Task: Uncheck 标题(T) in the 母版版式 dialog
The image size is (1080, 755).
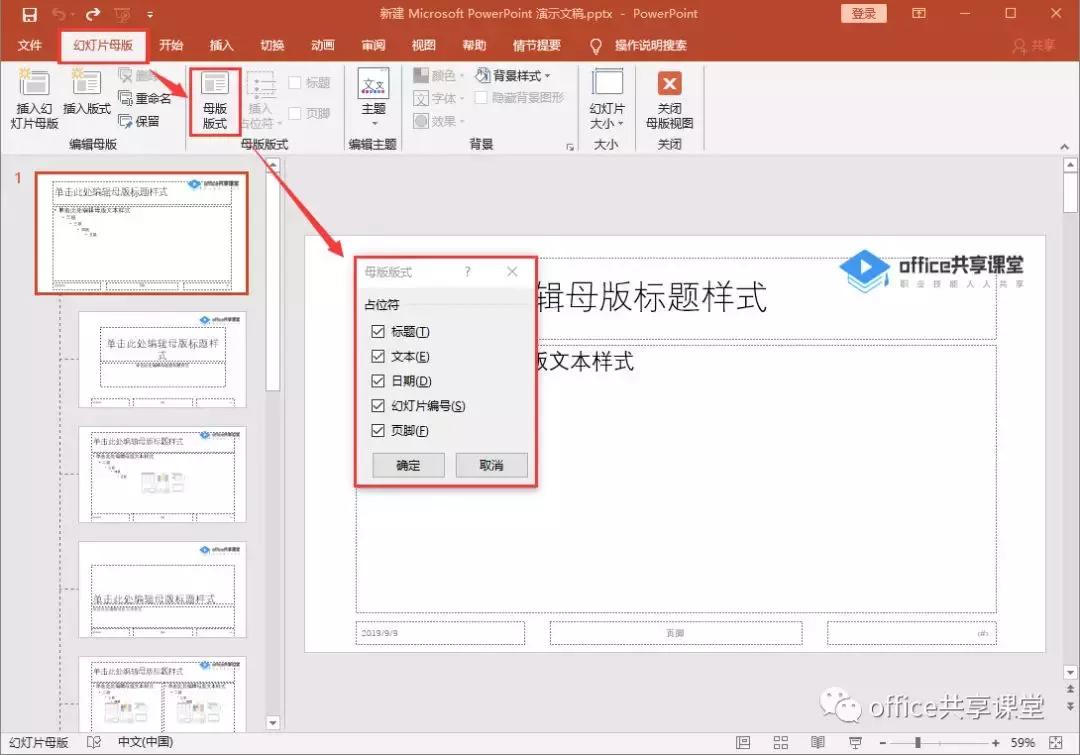Action: 377,331
